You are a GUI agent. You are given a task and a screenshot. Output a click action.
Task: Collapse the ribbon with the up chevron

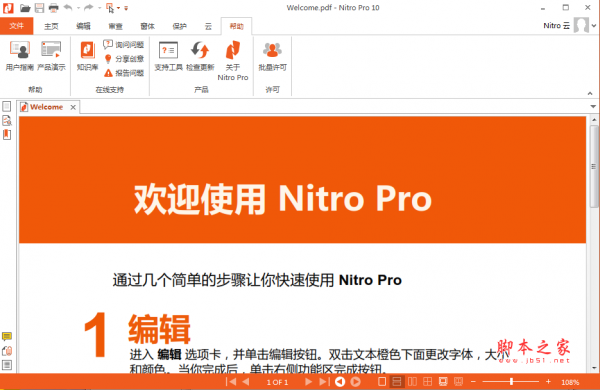590,93
